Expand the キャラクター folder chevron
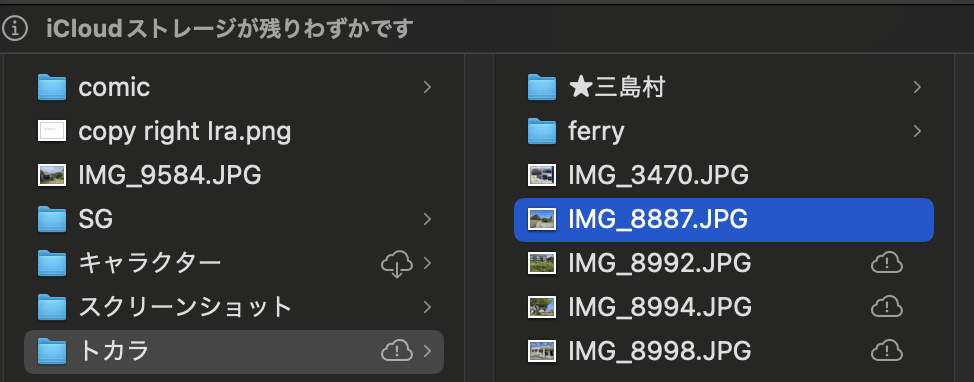 coord(427,263)
